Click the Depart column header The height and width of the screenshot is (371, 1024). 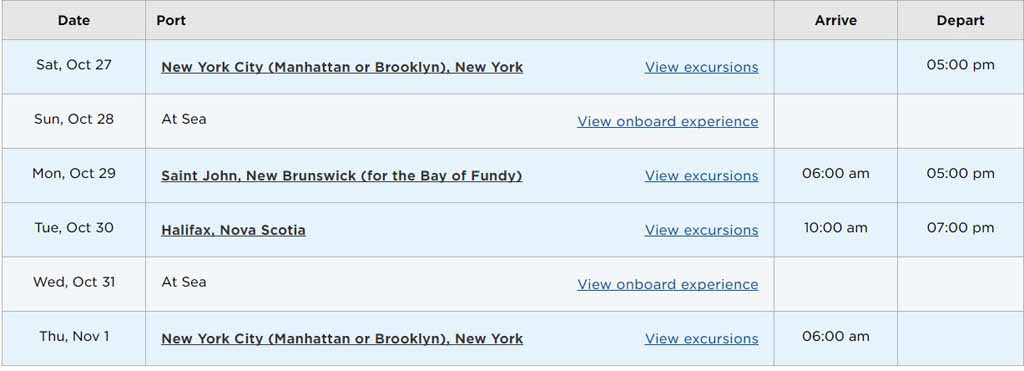click(x=960, y=20)
